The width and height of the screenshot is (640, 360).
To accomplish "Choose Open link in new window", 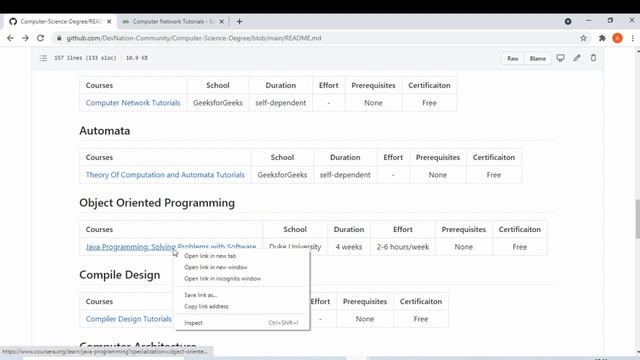I will pos(216,267).
